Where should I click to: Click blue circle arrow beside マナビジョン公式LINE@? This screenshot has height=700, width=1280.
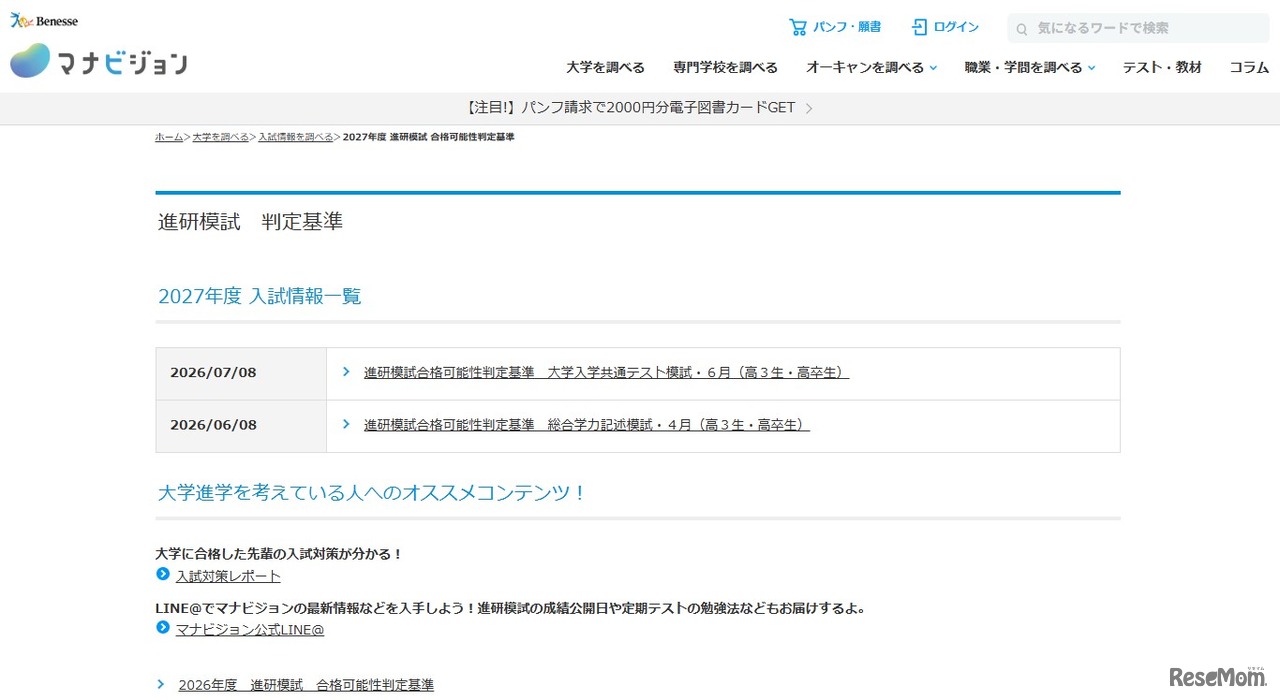click(x=163, y=628)
